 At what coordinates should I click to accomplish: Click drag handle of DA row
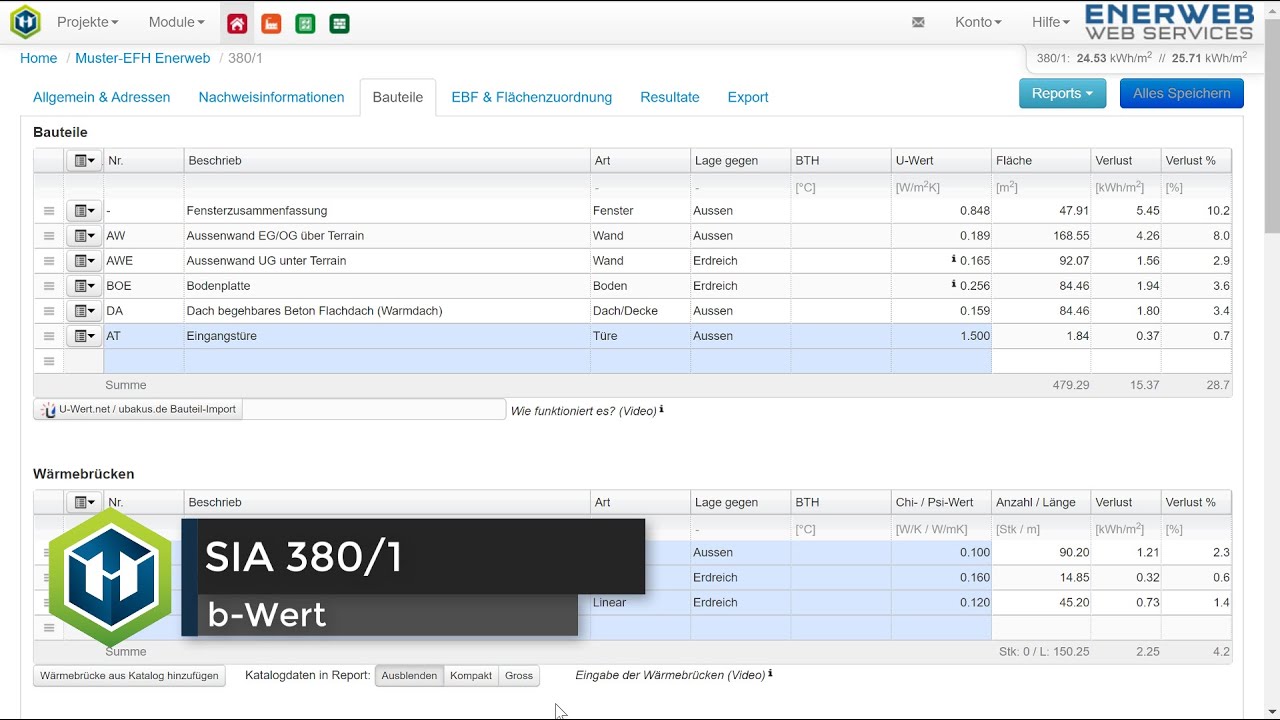pos(48,311)
